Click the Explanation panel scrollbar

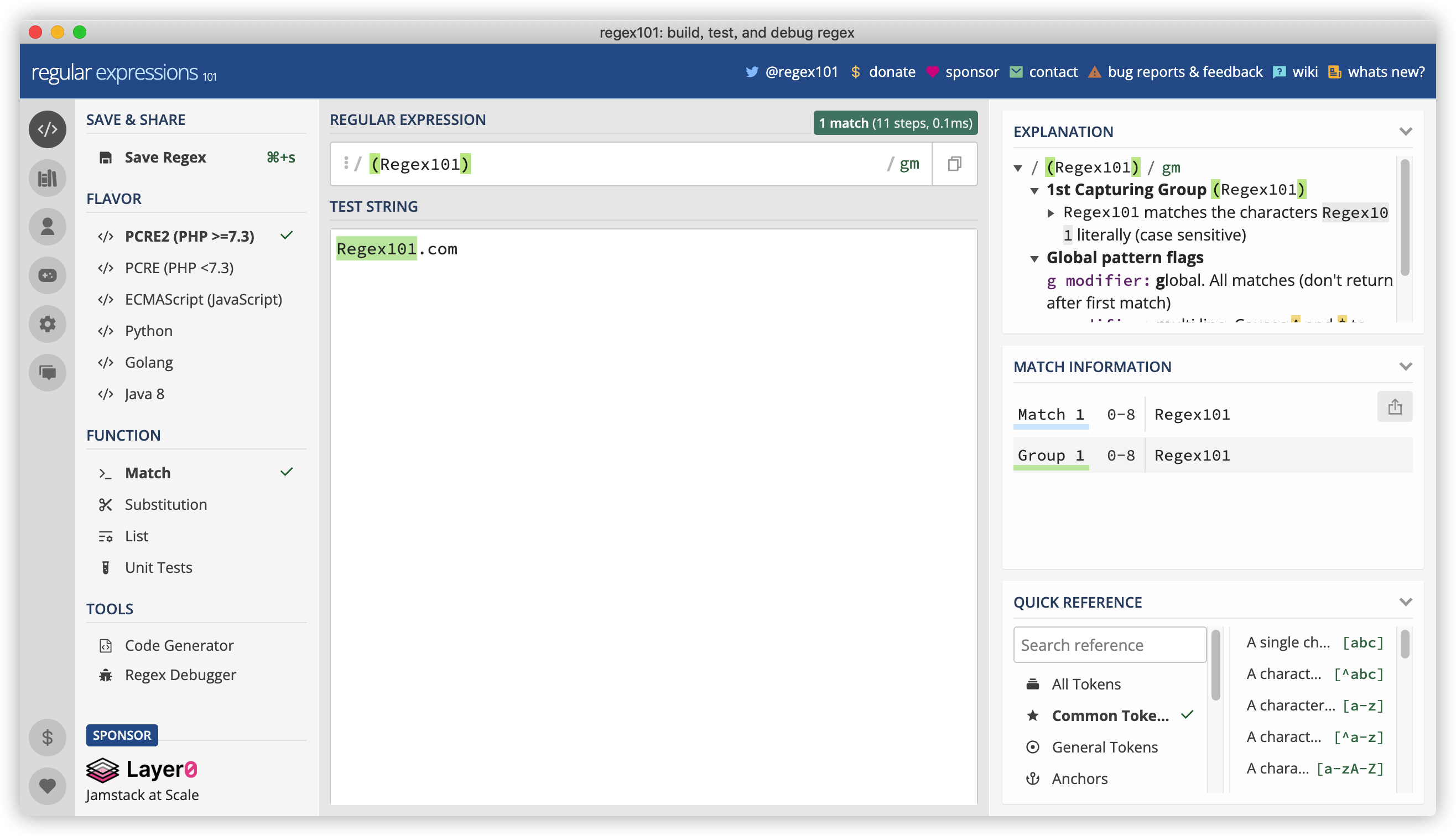coord(1405,218)
